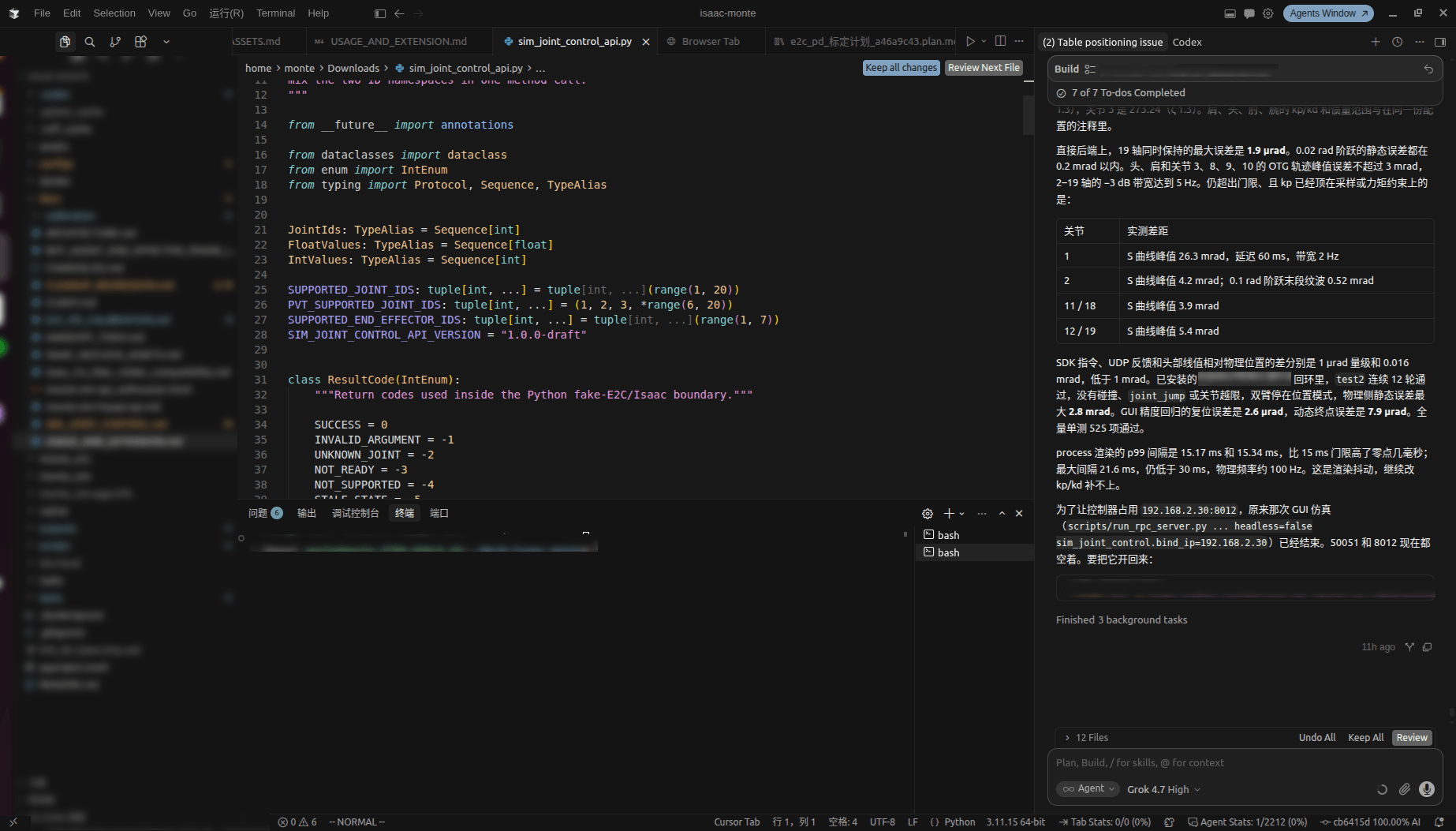Open the run options dropdown arrow
This screenshot has width=1456, height=831.
pos(984,41)
